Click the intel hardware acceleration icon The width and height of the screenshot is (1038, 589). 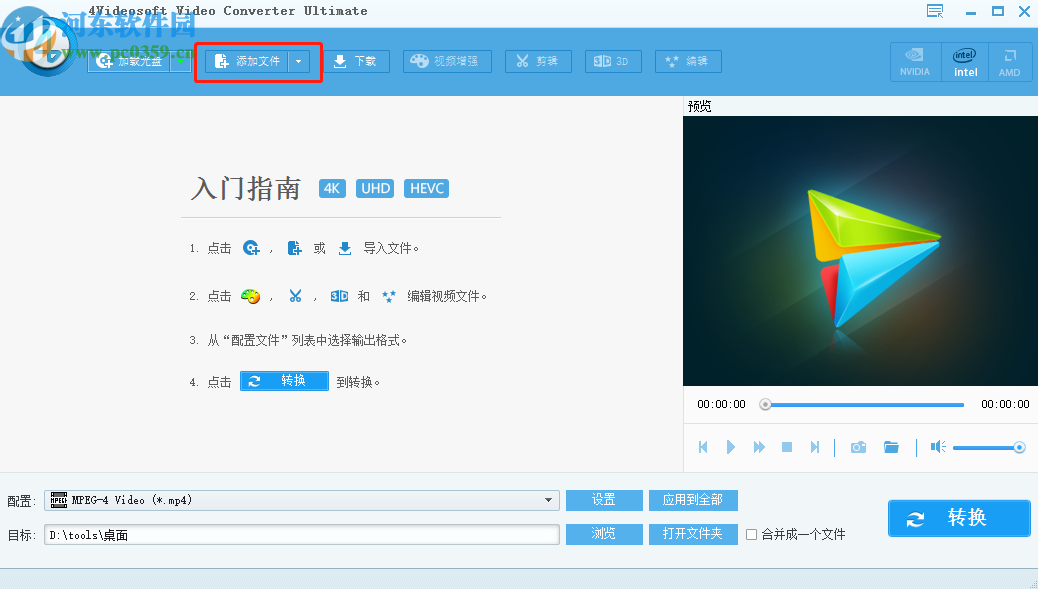(964, 61)
